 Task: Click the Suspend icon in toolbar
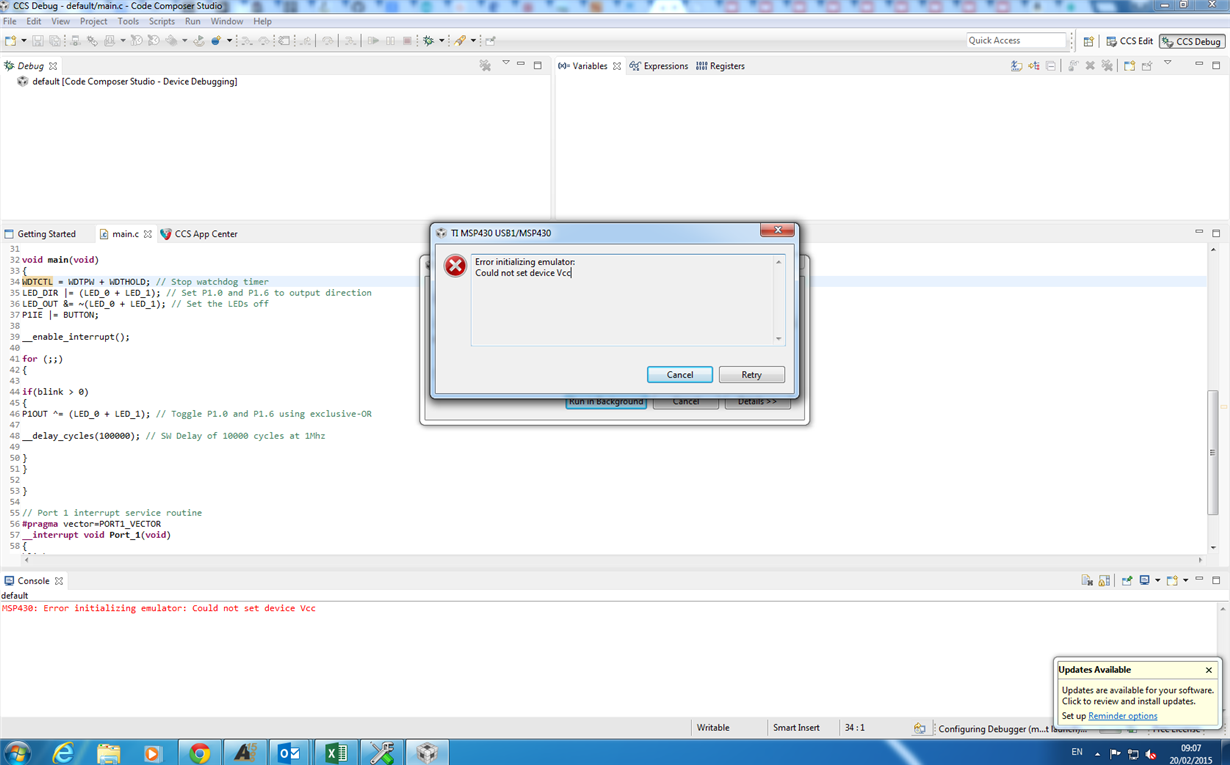point(390,41)
